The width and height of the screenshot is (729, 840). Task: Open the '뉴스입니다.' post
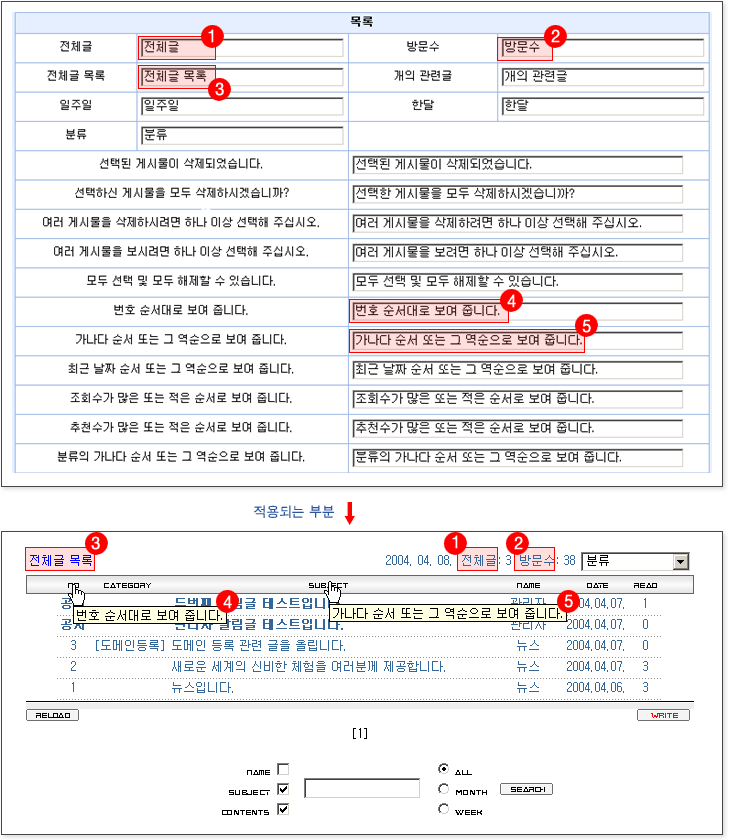[202, 688]
